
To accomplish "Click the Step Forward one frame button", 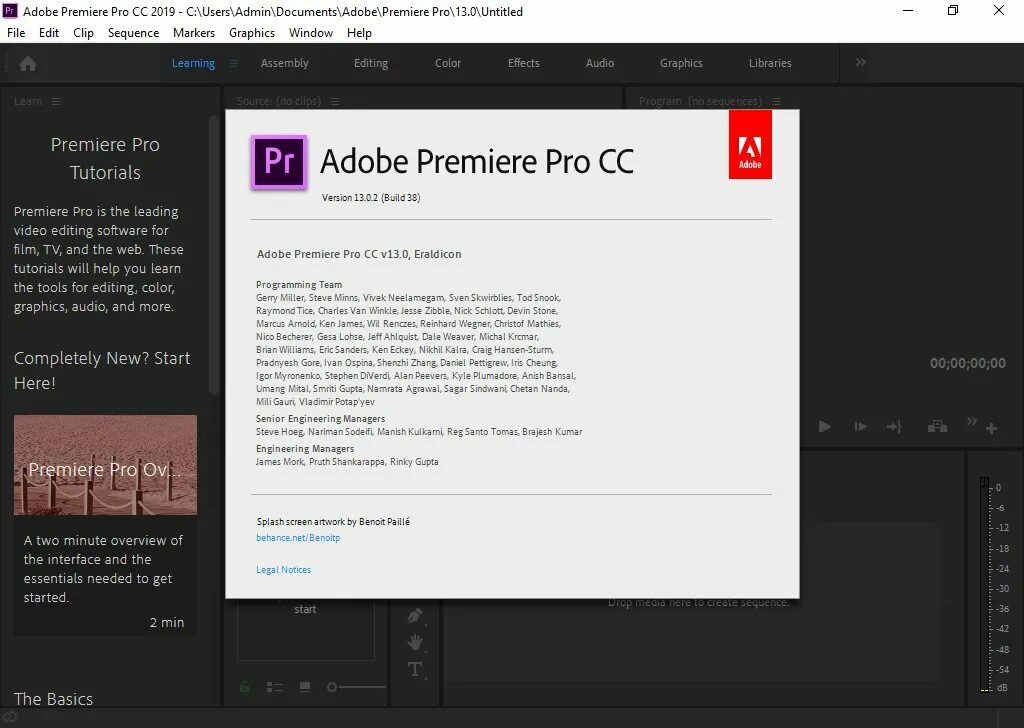I will pos(861,426).
